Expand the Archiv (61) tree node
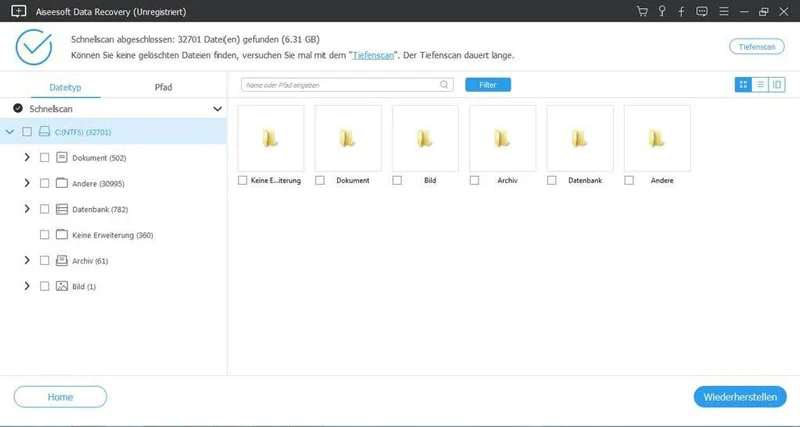This screenshot has width=800, height=427. (x=27, y=261)
